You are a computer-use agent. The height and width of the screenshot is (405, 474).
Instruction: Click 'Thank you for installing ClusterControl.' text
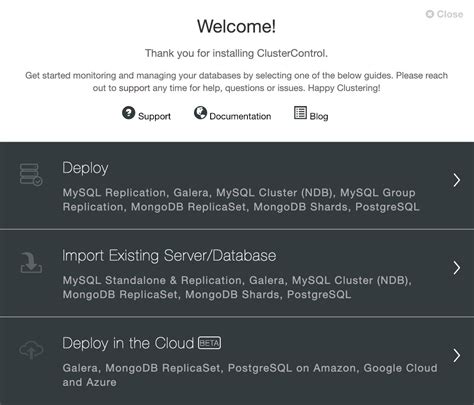[x=236, y=53]
